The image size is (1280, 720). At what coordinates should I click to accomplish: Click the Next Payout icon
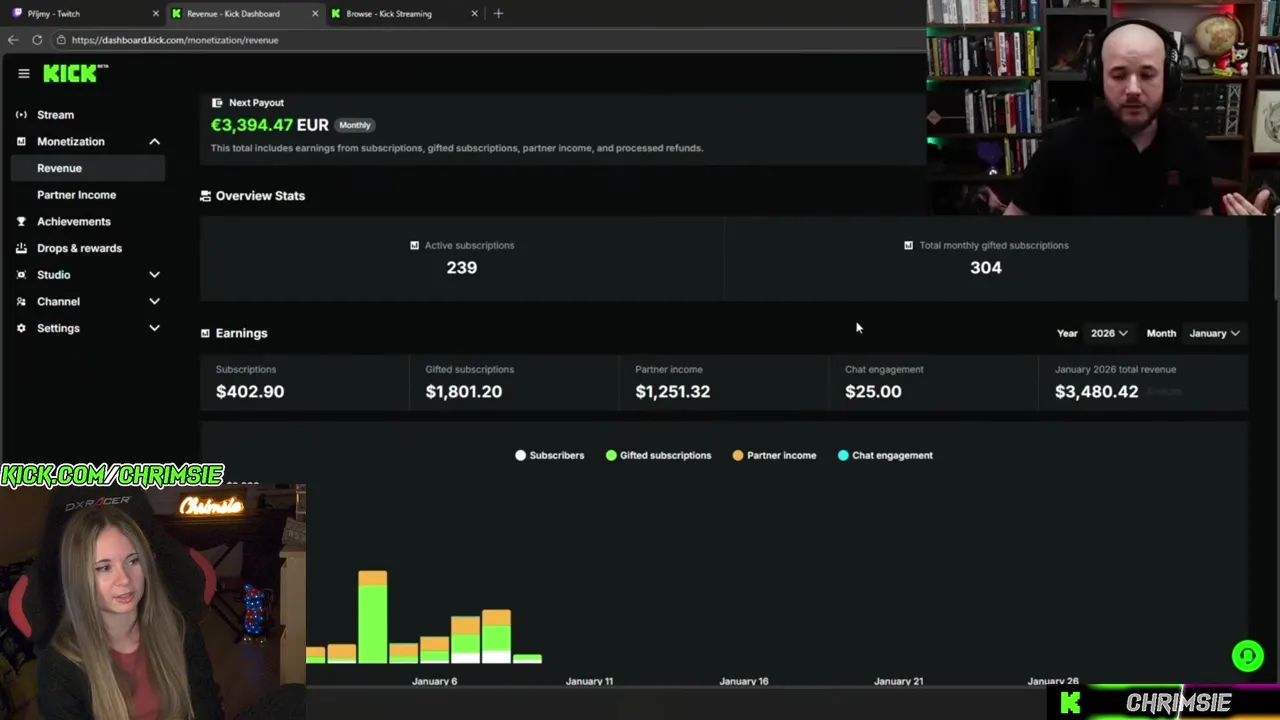(217, 102)
